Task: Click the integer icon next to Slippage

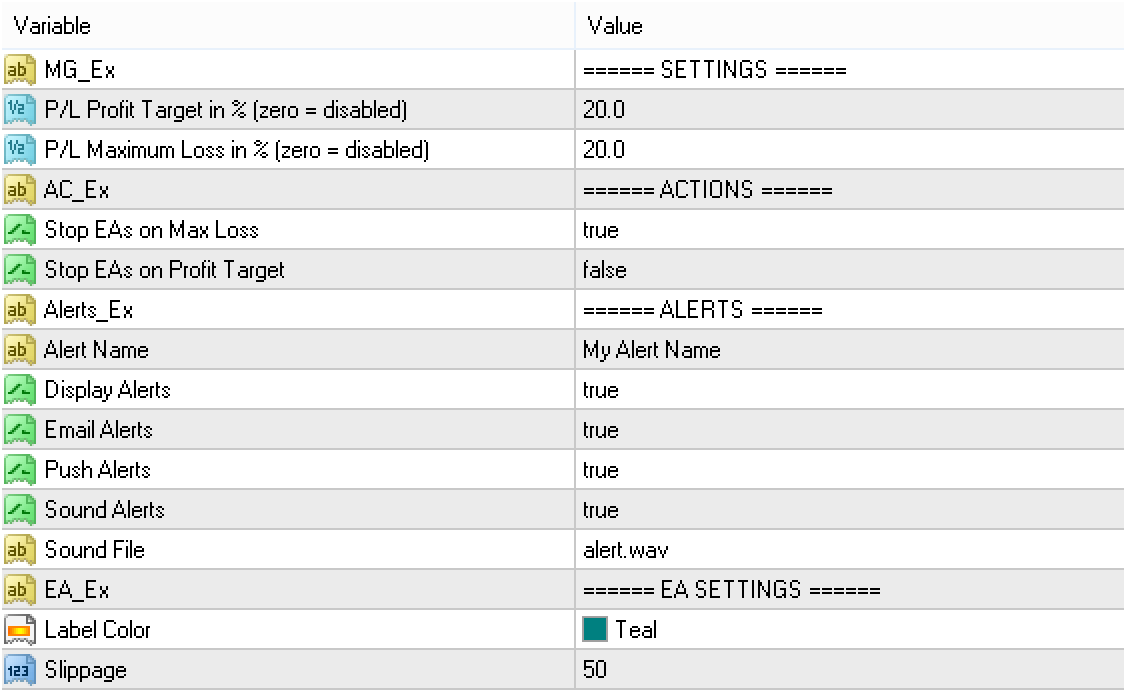Action: [19, 670]
